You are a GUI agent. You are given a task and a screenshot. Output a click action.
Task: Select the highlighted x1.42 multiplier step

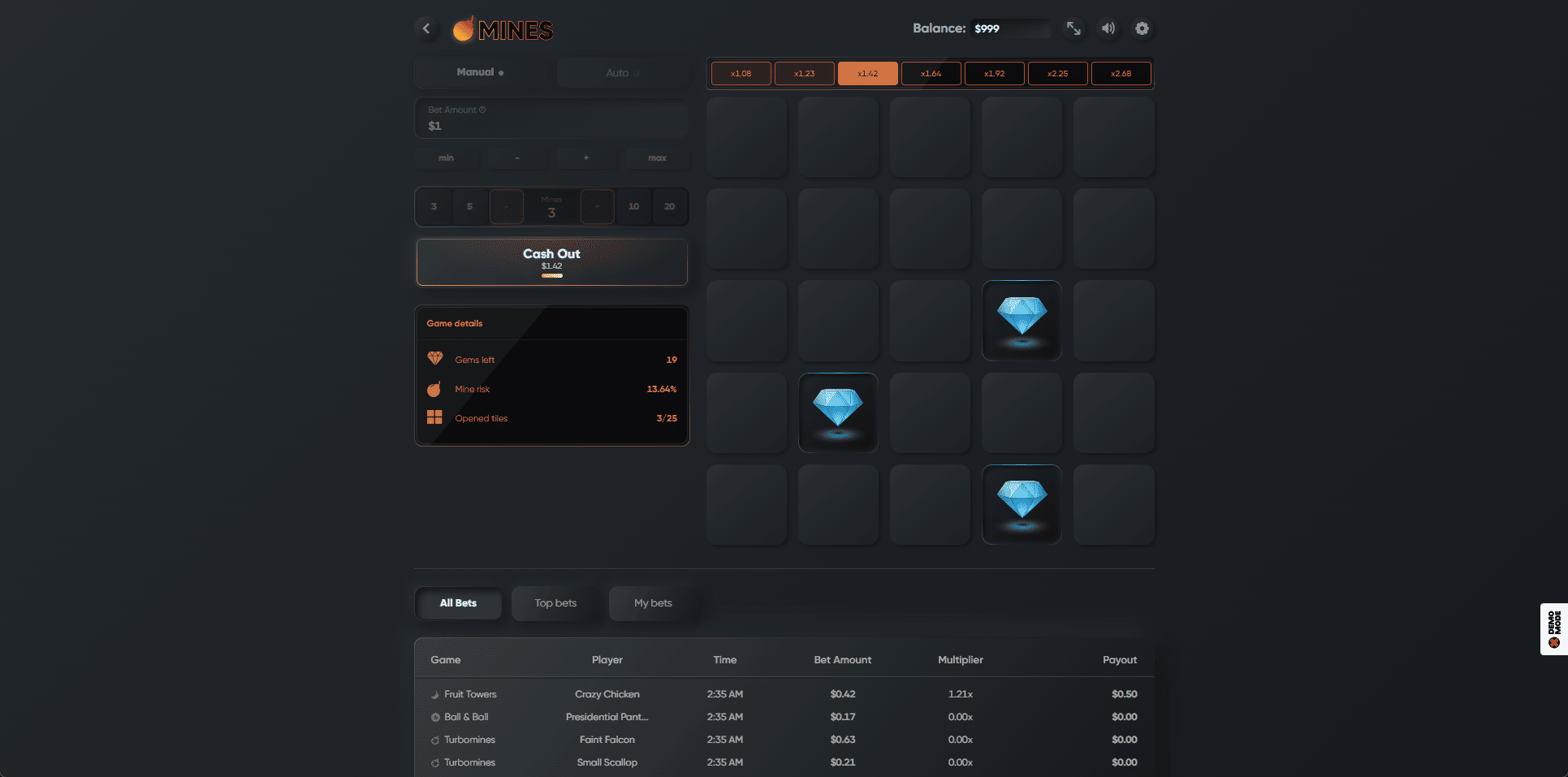tap(867, 73)
